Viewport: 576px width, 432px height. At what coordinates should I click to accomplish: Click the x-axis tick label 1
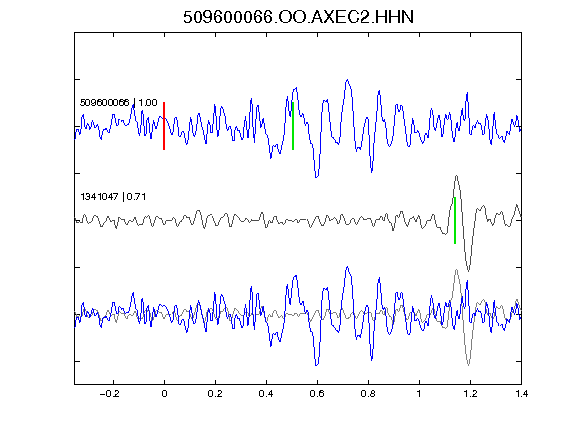point(419,394)
